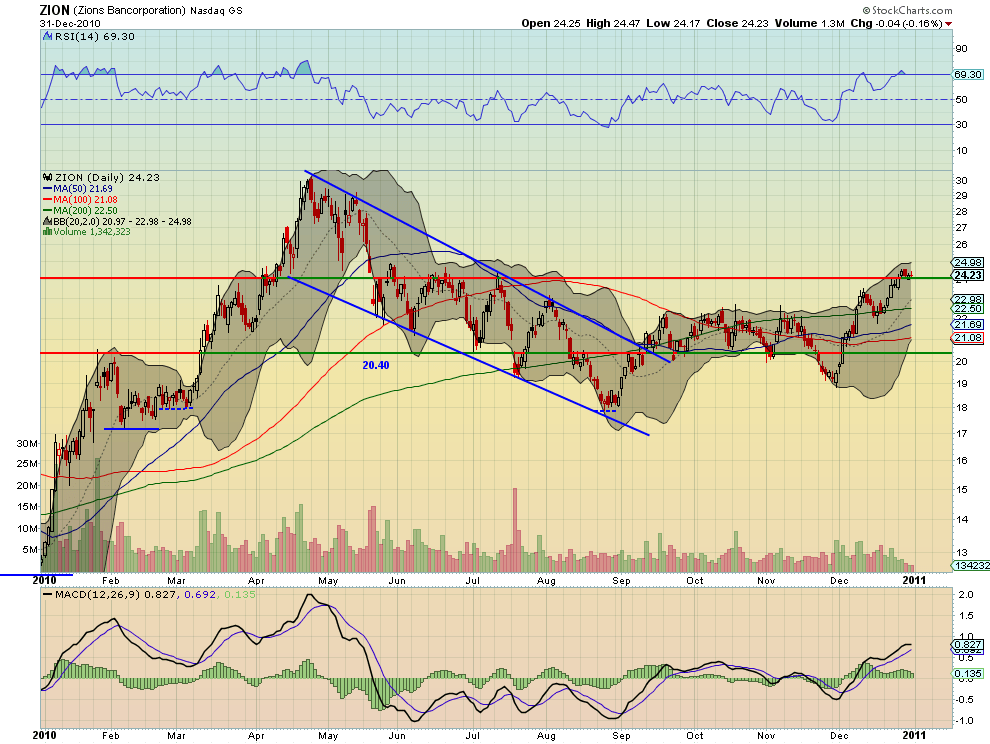
Task: Click the 15M volume axis label
Action: [27, 507]
